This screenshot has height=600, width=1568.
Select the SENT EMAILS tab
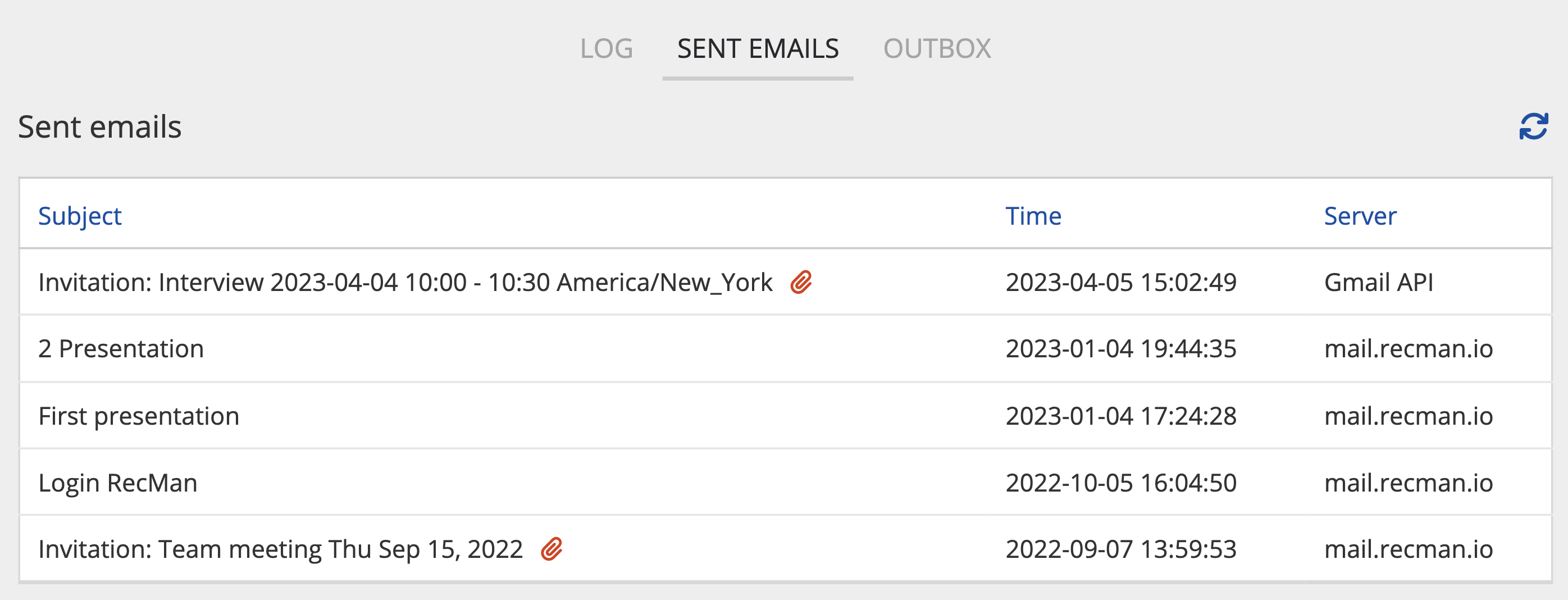(758, 49)
